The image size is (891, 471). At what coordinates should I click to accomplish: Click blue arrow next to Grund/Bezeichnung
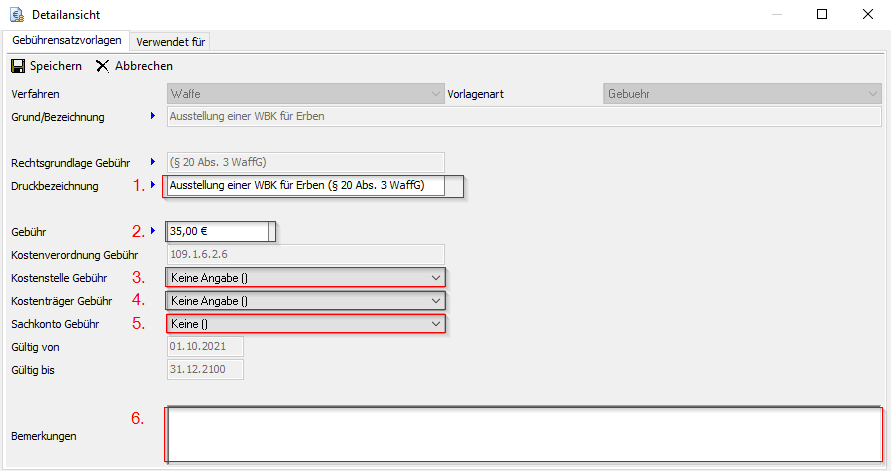[x=153, y=116]
